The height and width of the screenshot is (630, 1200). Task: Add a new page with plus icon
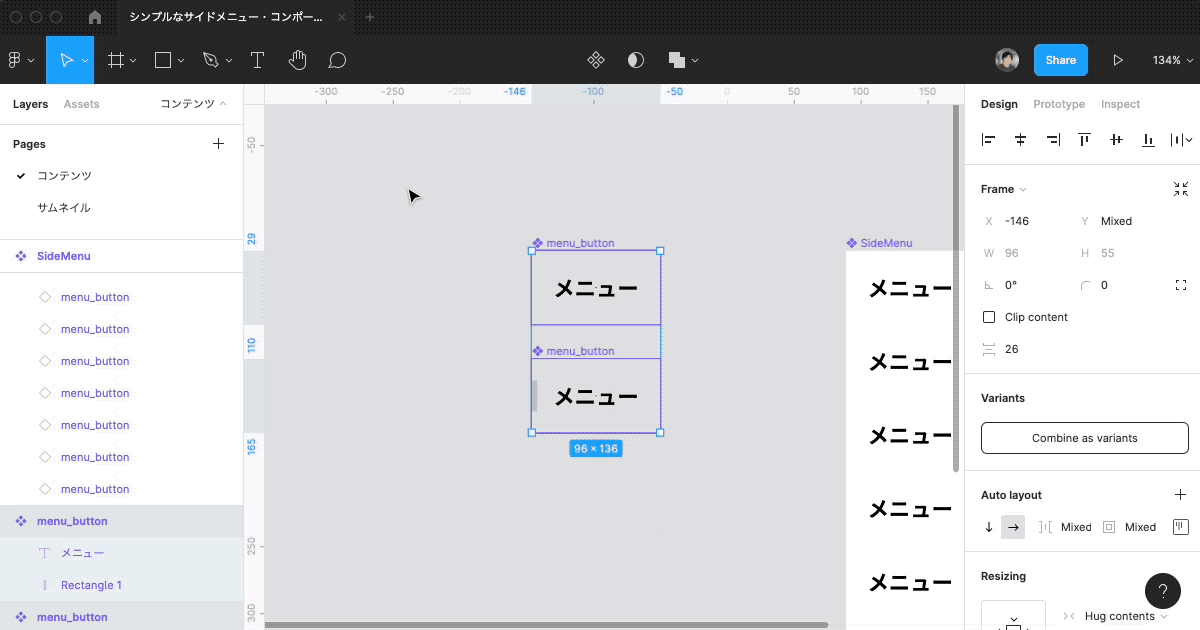219,144
